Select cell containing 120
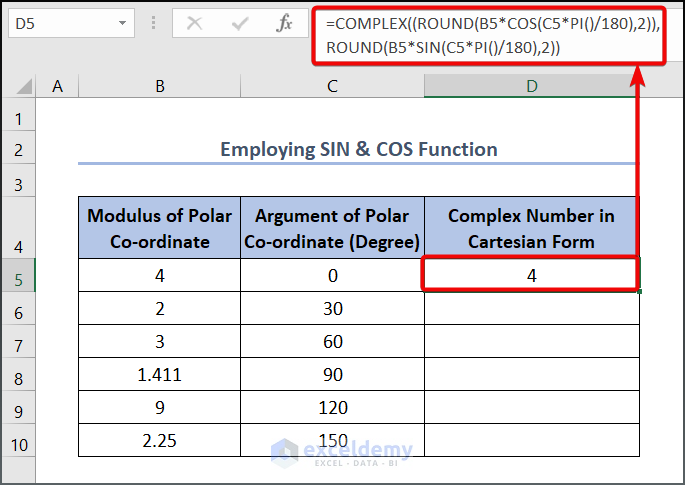 click(332, 407)
